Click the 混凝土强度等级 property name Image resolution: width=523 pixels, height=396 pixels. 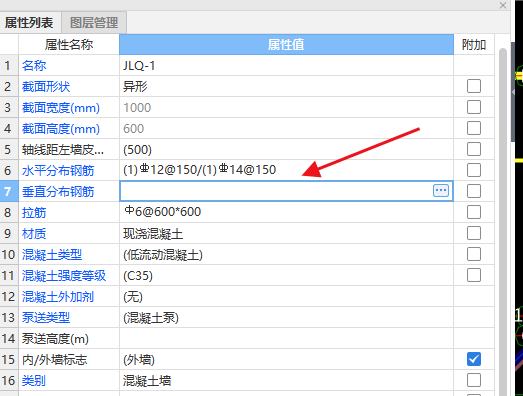tap(64, 276)
